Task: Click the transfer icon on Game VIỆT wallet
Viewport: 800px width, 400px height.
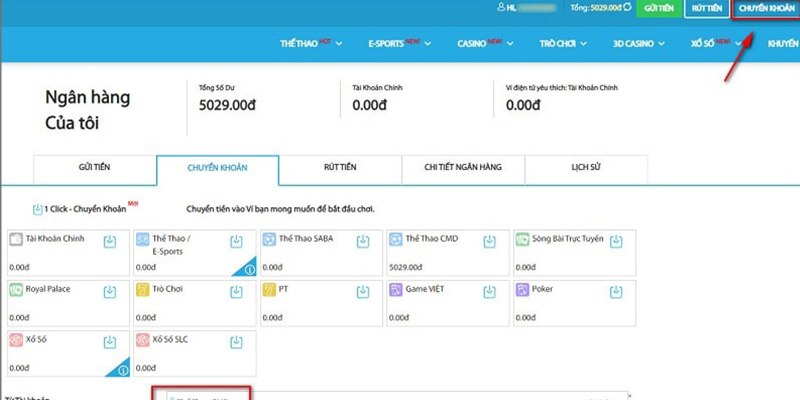Action: point(489,292)
